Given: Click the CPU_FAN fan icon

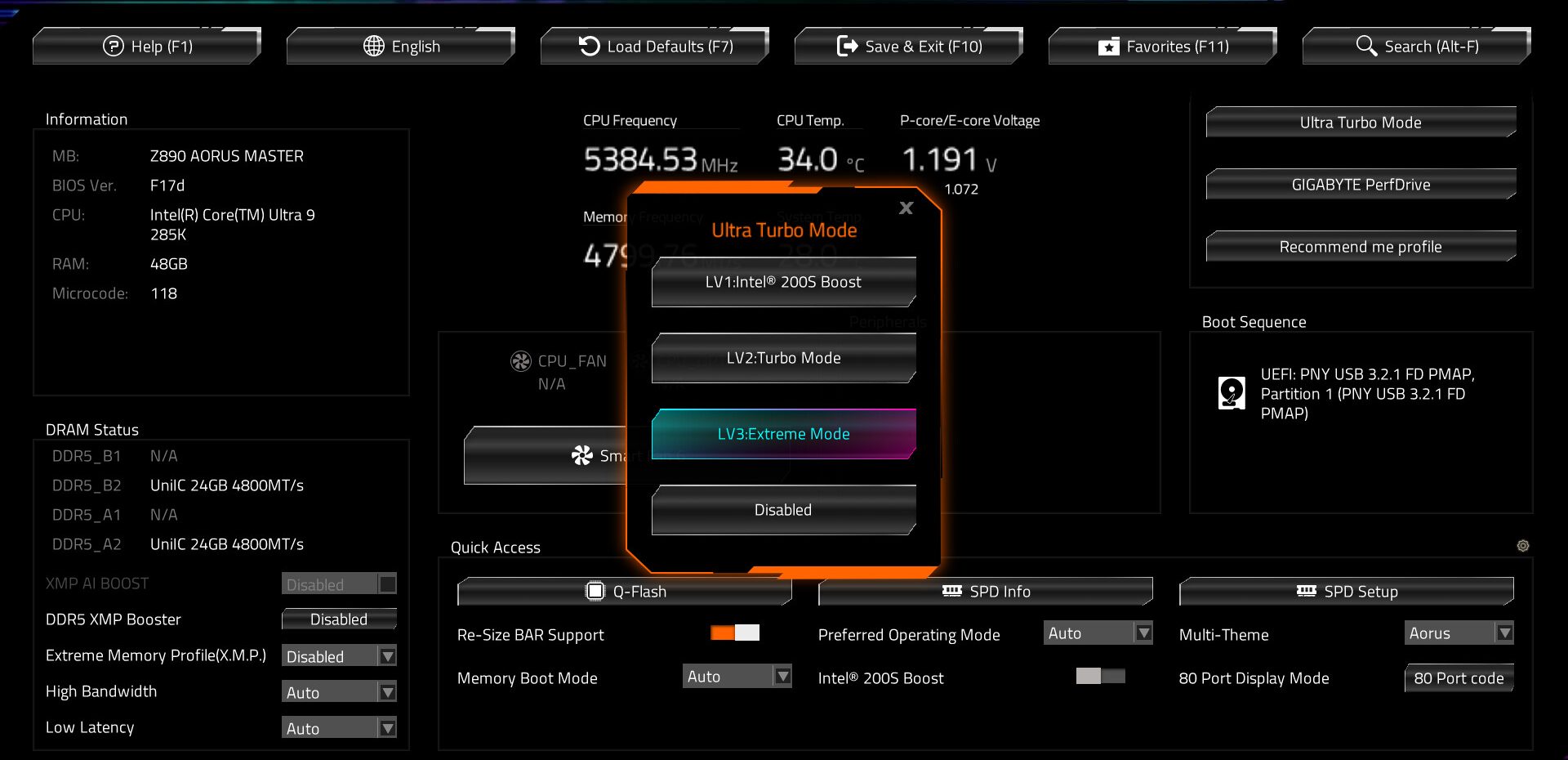Looking at the screenshot, I should click(x=520, y=361).
